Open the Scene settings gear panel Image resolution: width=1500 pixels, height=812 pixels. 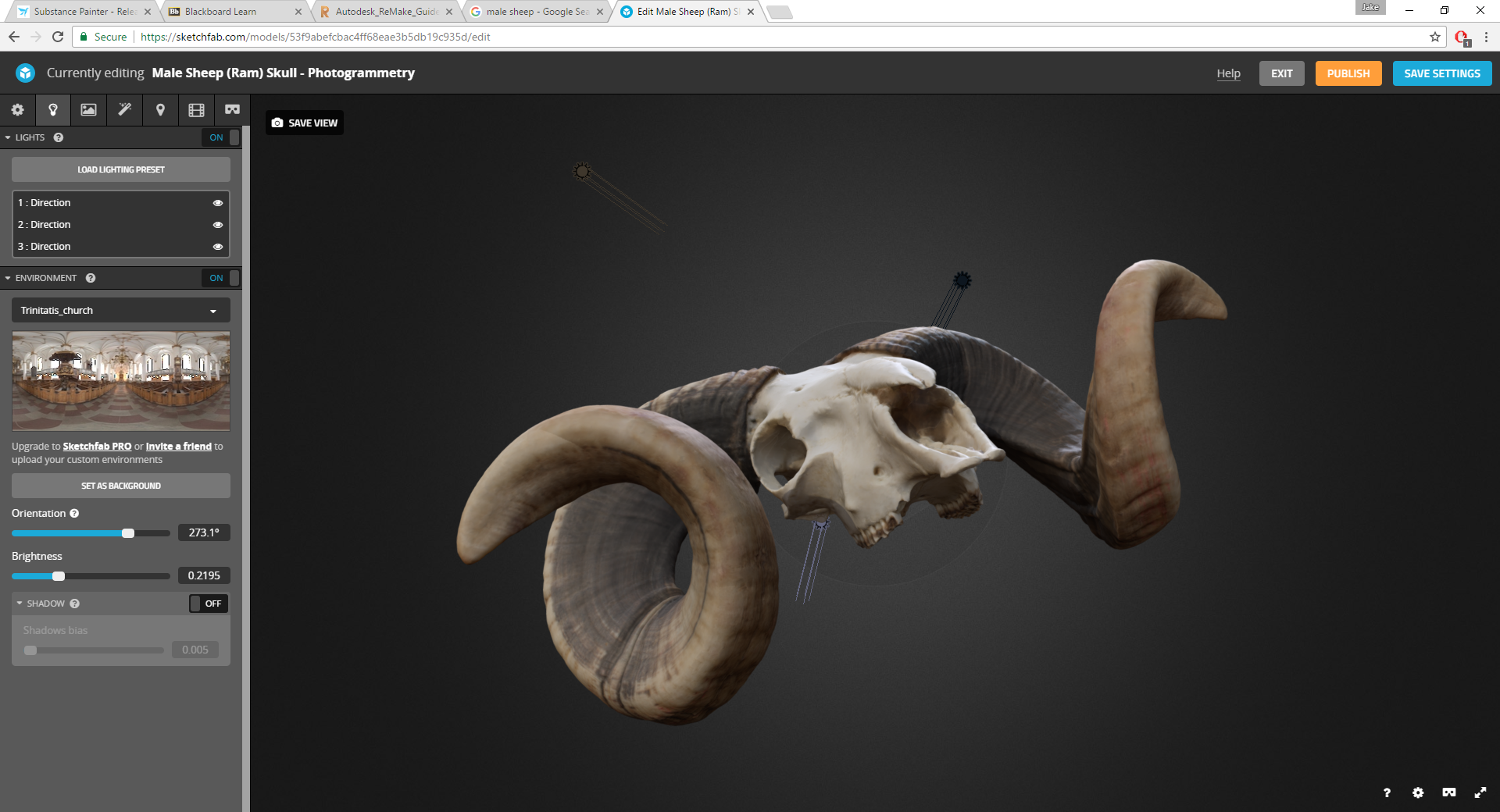[x=17, y=110]
